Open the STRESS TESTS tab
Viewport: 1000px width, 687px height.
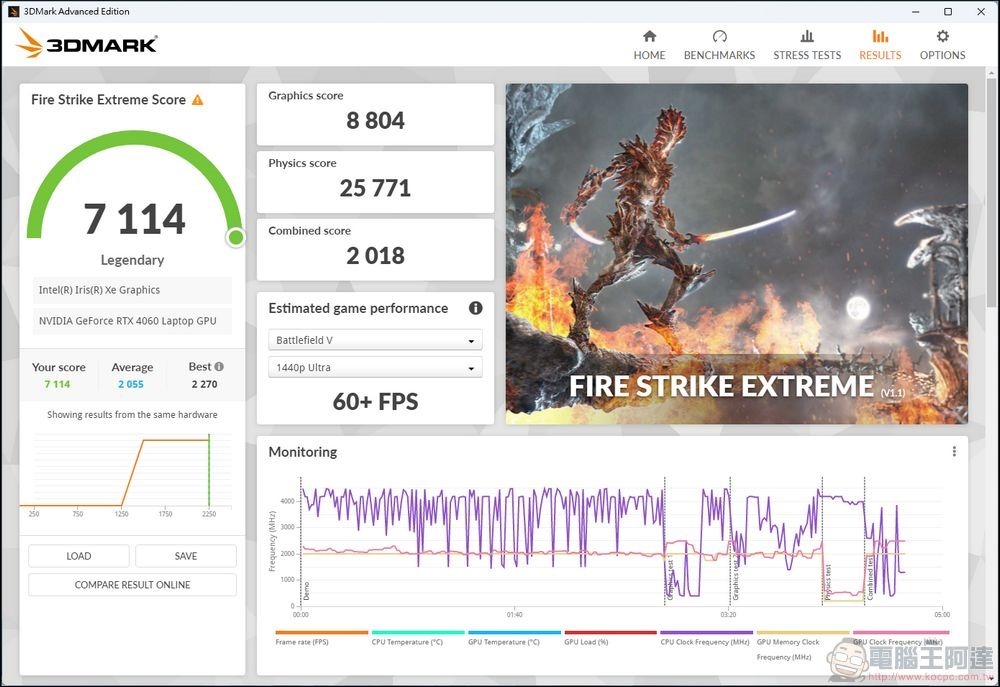click(807, 45)
